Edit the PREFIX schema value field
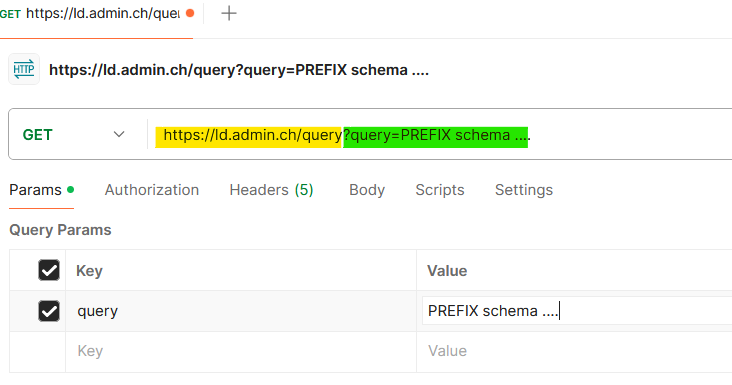 (577, 311)
